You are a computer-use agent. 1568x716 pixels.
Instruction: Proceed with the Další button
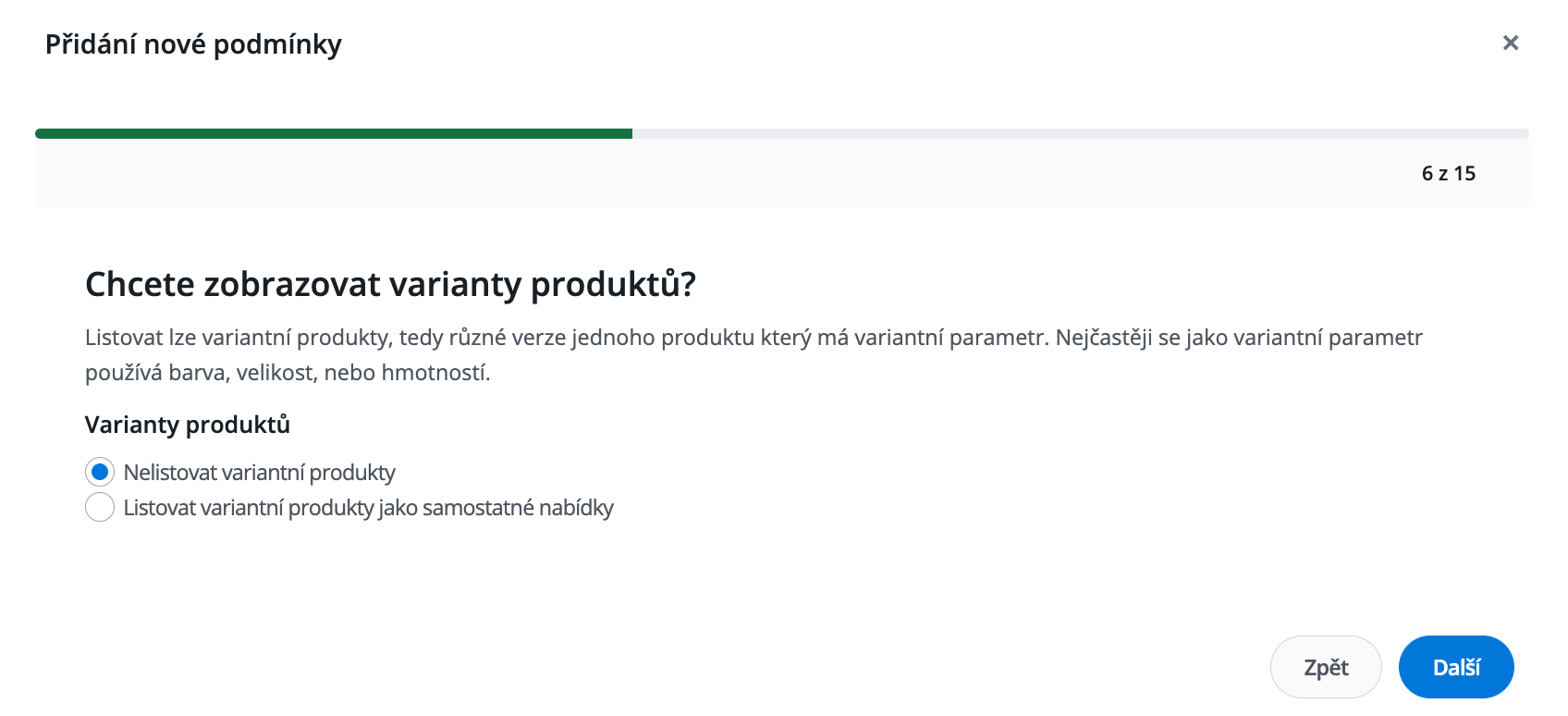pos(1455,667)
